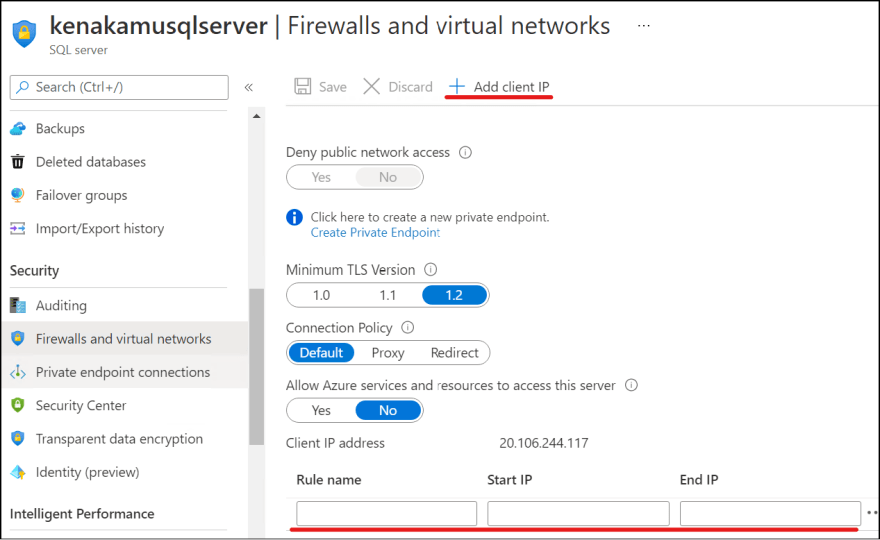The width and height of the screenshot is (880, 540).
Task: Click the Start IP input field
Action: pyautogui.click(x=578, y=513)
